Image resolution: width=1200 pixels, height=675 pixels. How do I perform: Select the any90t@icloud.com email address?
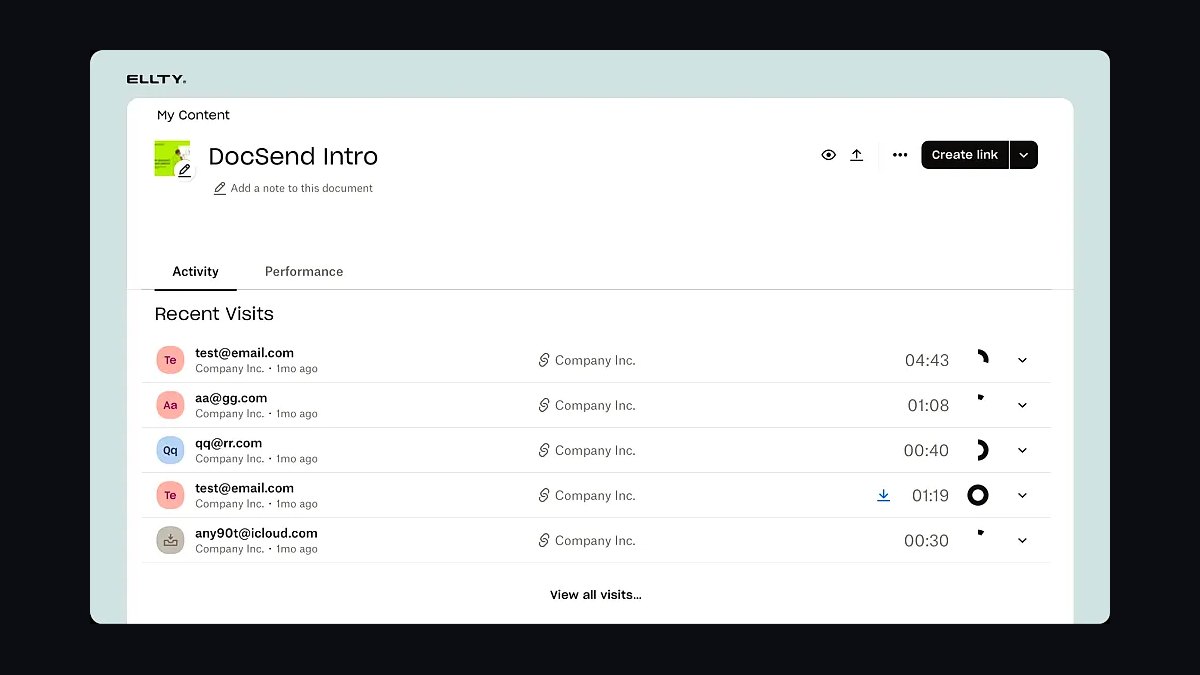pos(256,533)
